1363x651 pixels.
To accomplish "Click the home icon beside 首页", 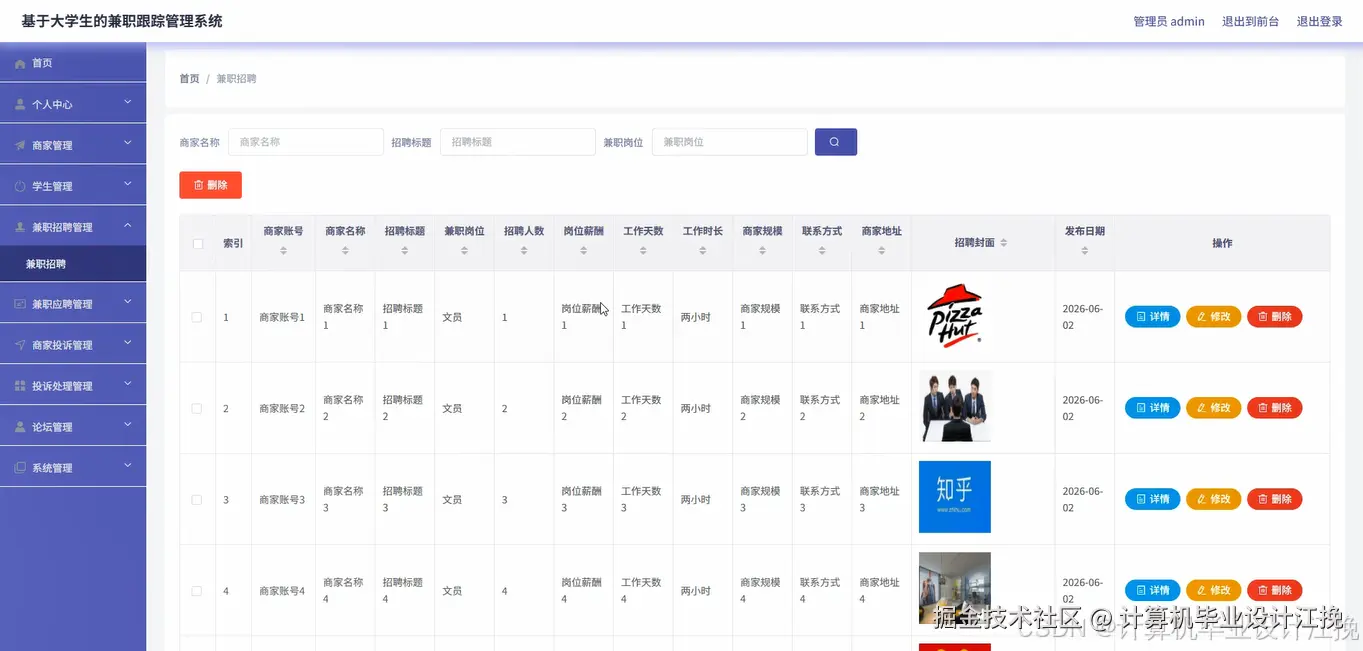I will [x=20, y=63].
